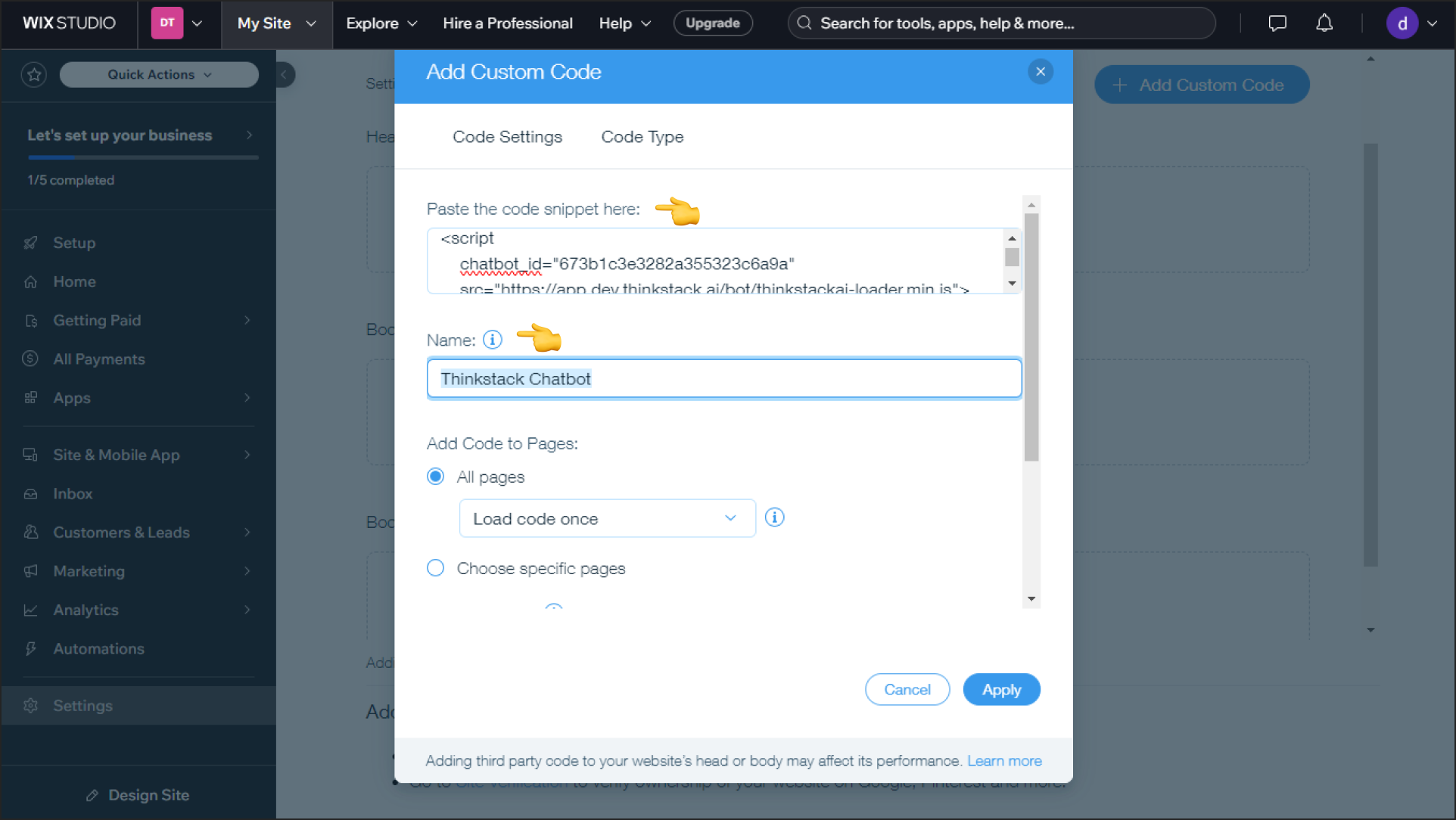1456x820 pixels.
Task: Click the Wix Studio logo icon
Action: [67, 23]
